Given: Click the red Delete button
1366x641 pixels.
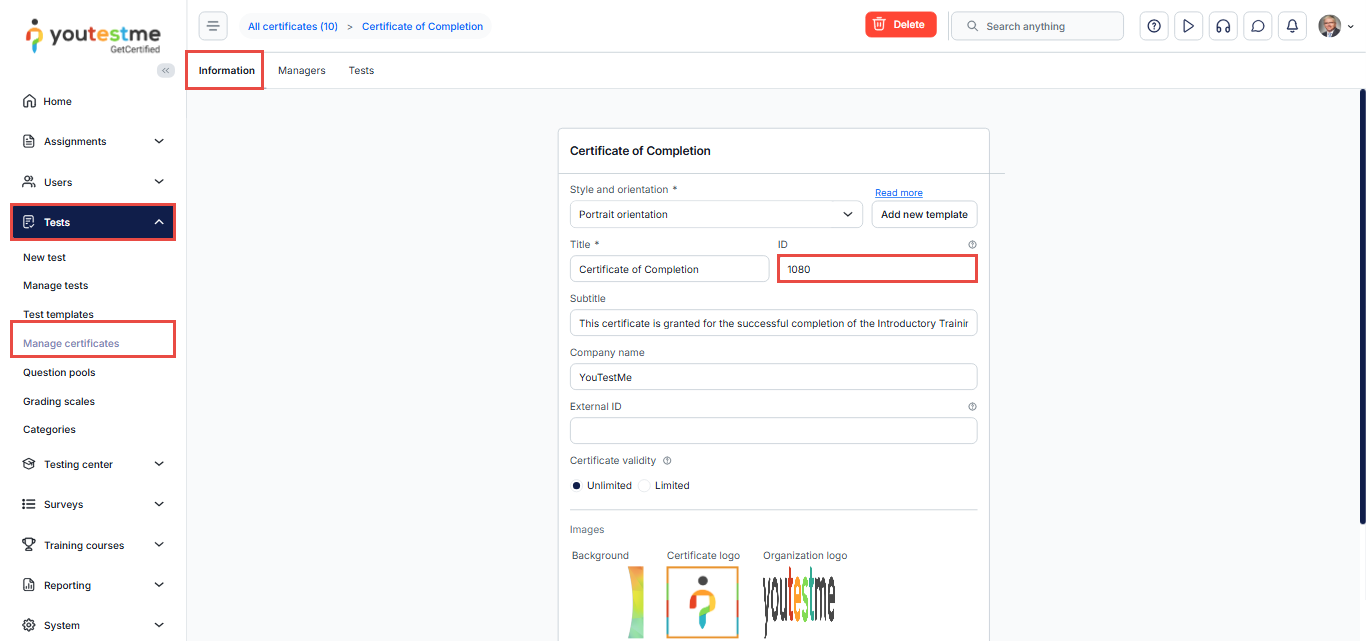Looking at the screenshot, I should [900, 25].
